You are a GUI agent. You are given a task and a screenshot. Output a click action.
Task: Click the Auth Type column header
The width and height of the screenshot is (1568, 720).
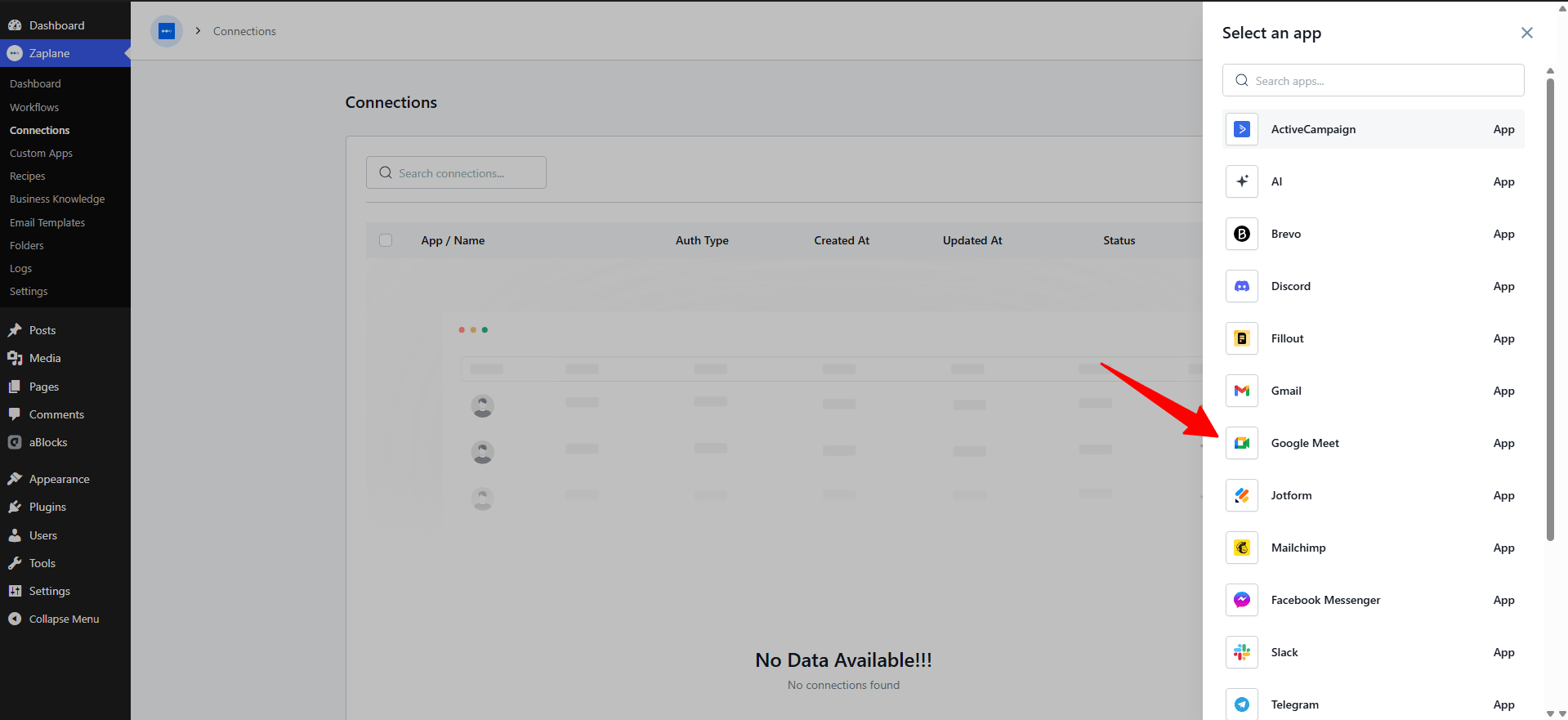702,240
